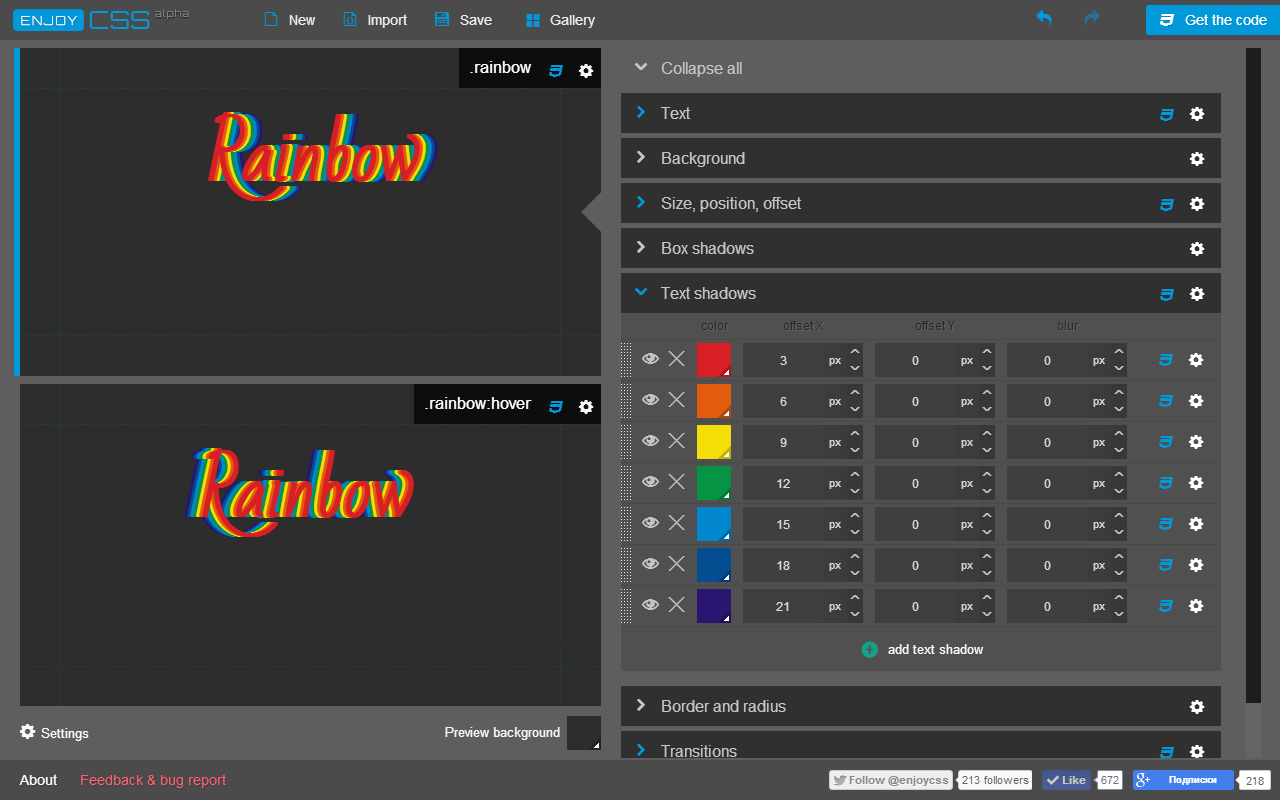Click the Get the code button
1280x800 pixels.
pyautogui.click(x=1213, y=20)
